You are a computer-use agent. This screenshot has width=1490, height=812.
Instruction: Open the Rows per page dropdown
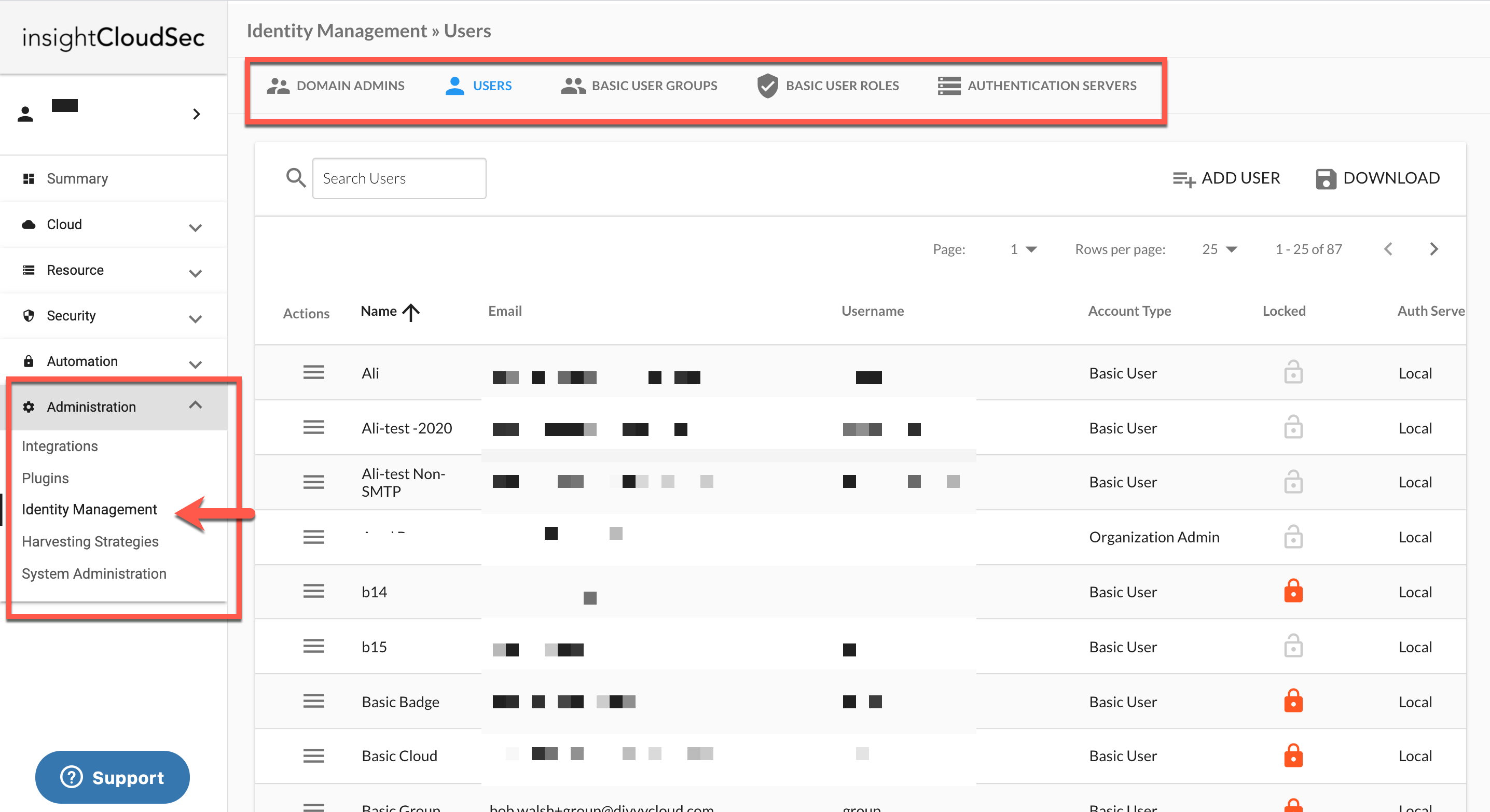[1219, 249]
